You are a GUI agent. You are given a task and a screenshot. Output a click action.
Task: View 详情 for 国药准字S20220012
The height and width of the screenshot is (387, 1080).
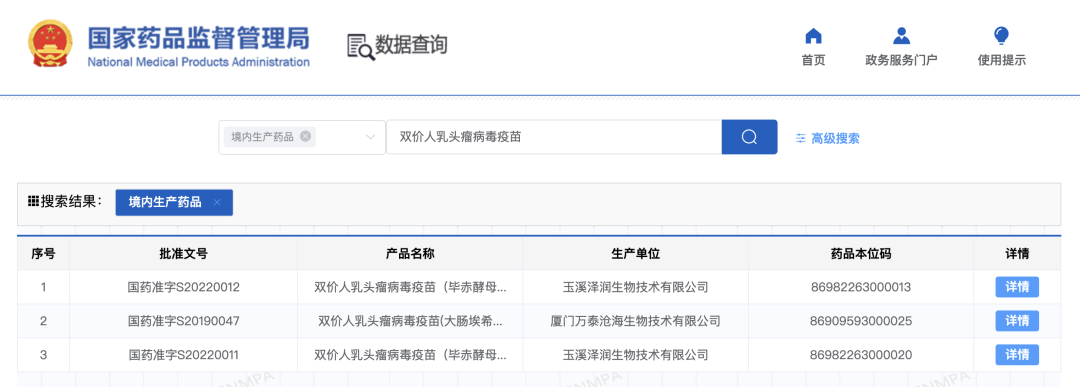point(1017,287)
